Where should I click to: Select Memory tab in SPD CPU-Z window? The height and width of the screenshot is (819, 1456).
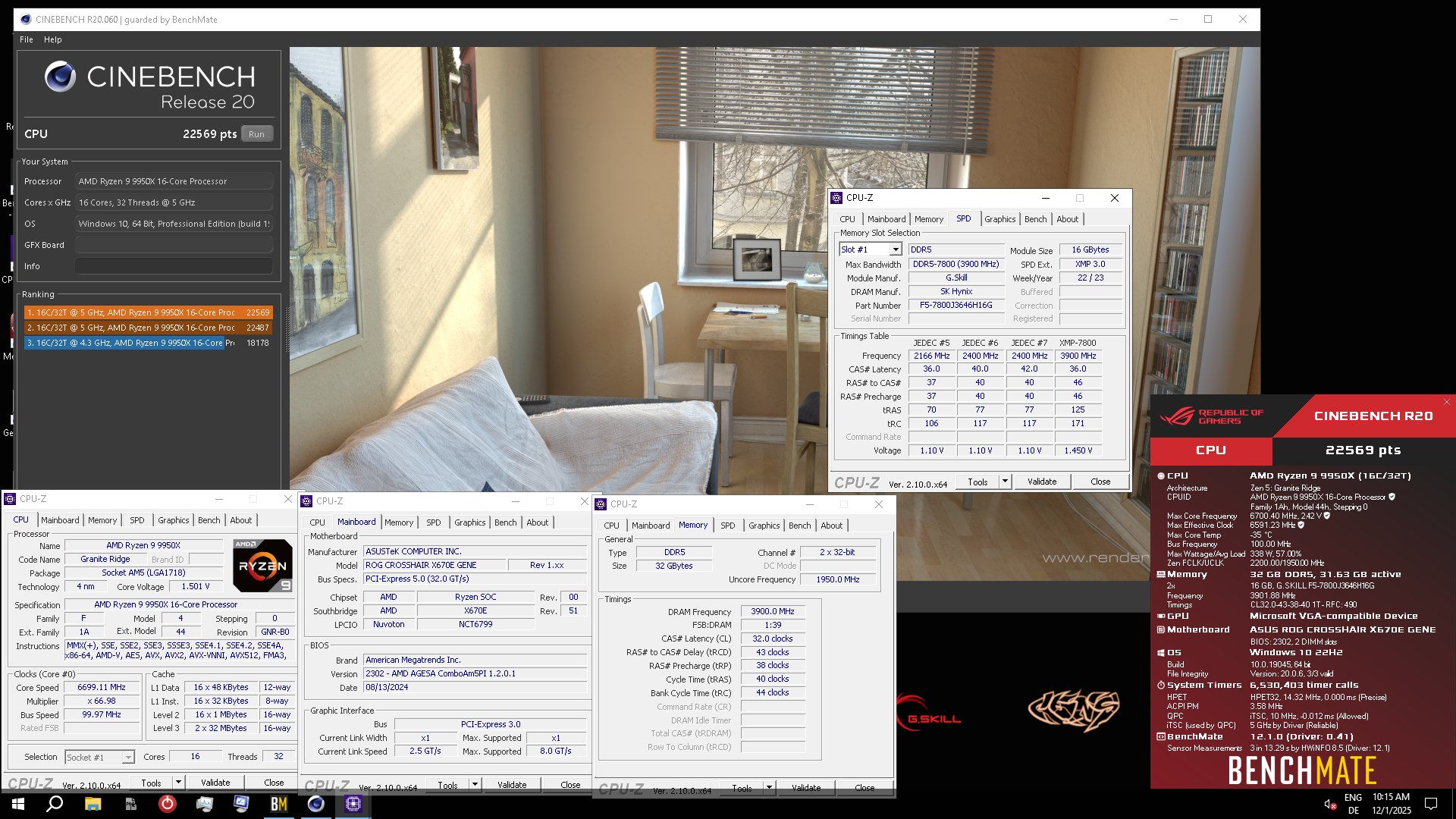click(x=929, y=219)
